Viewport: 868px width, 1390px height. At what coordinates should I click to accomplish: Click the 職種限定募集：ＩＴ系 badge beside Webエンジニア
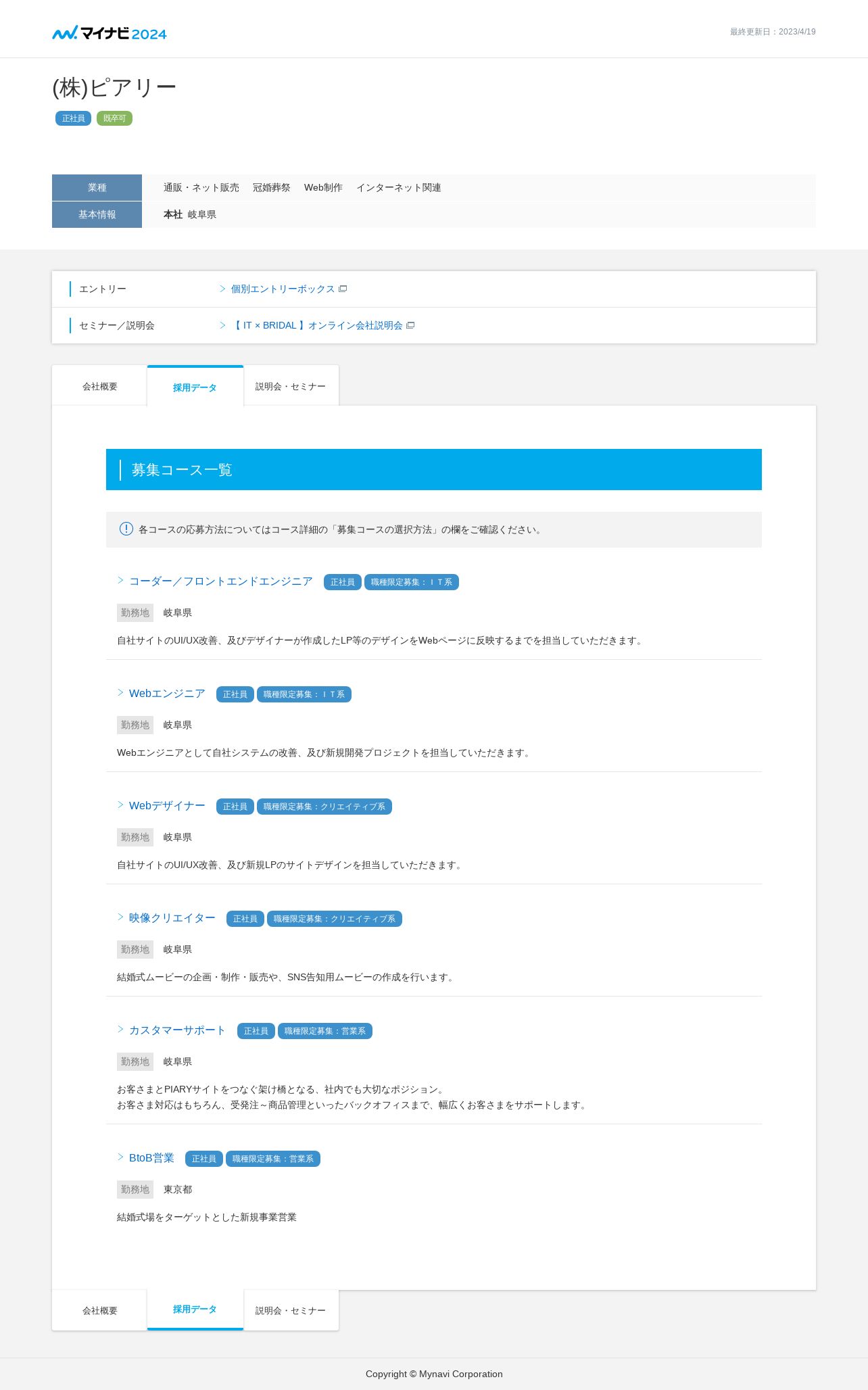tap(304, 694)
